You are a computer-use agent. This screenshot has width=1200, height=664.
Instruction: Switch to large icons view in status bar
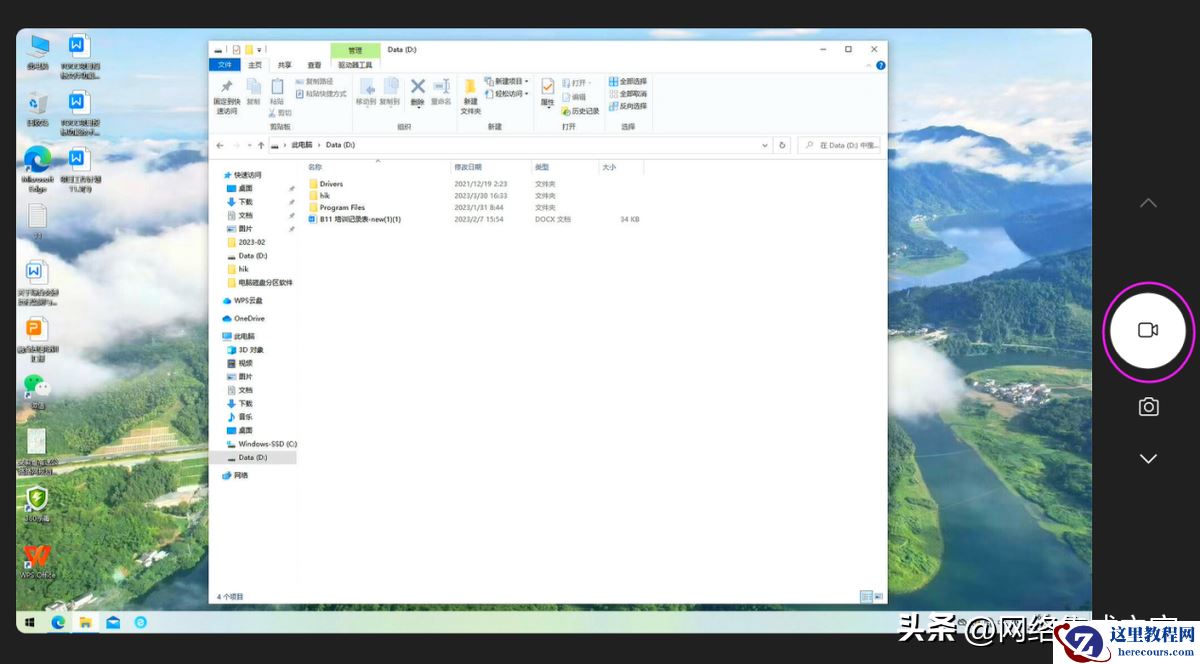[x=878, y=597]
